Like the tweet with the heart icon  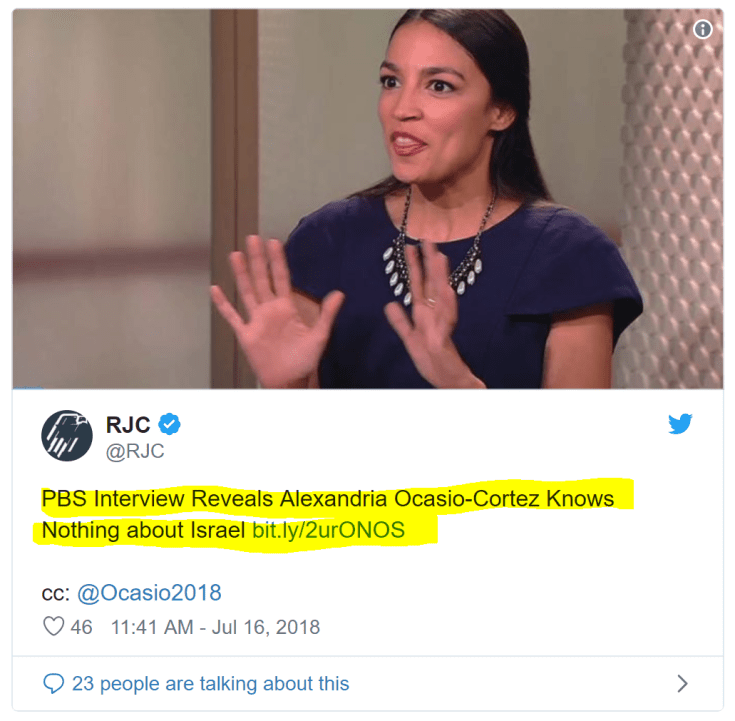coord(53,626)
